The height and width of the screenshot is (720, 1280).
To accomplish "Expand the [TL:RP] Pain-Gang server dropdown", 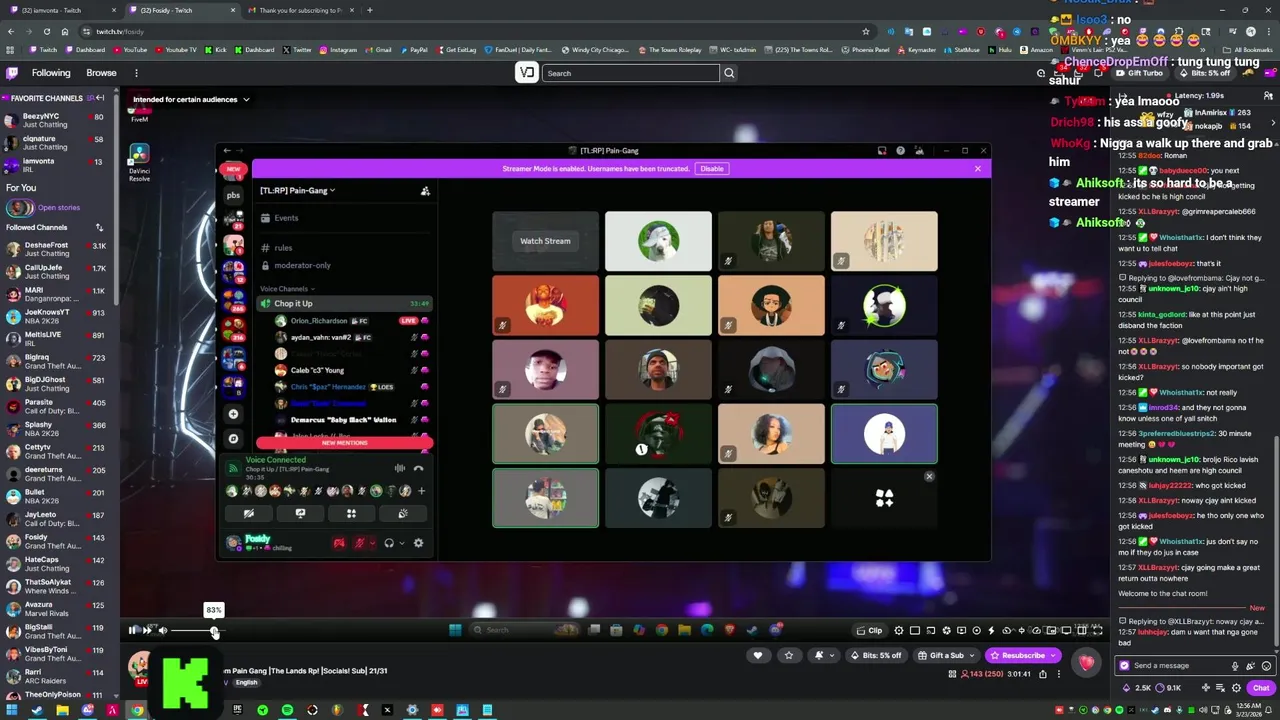I will click(297, 190).
